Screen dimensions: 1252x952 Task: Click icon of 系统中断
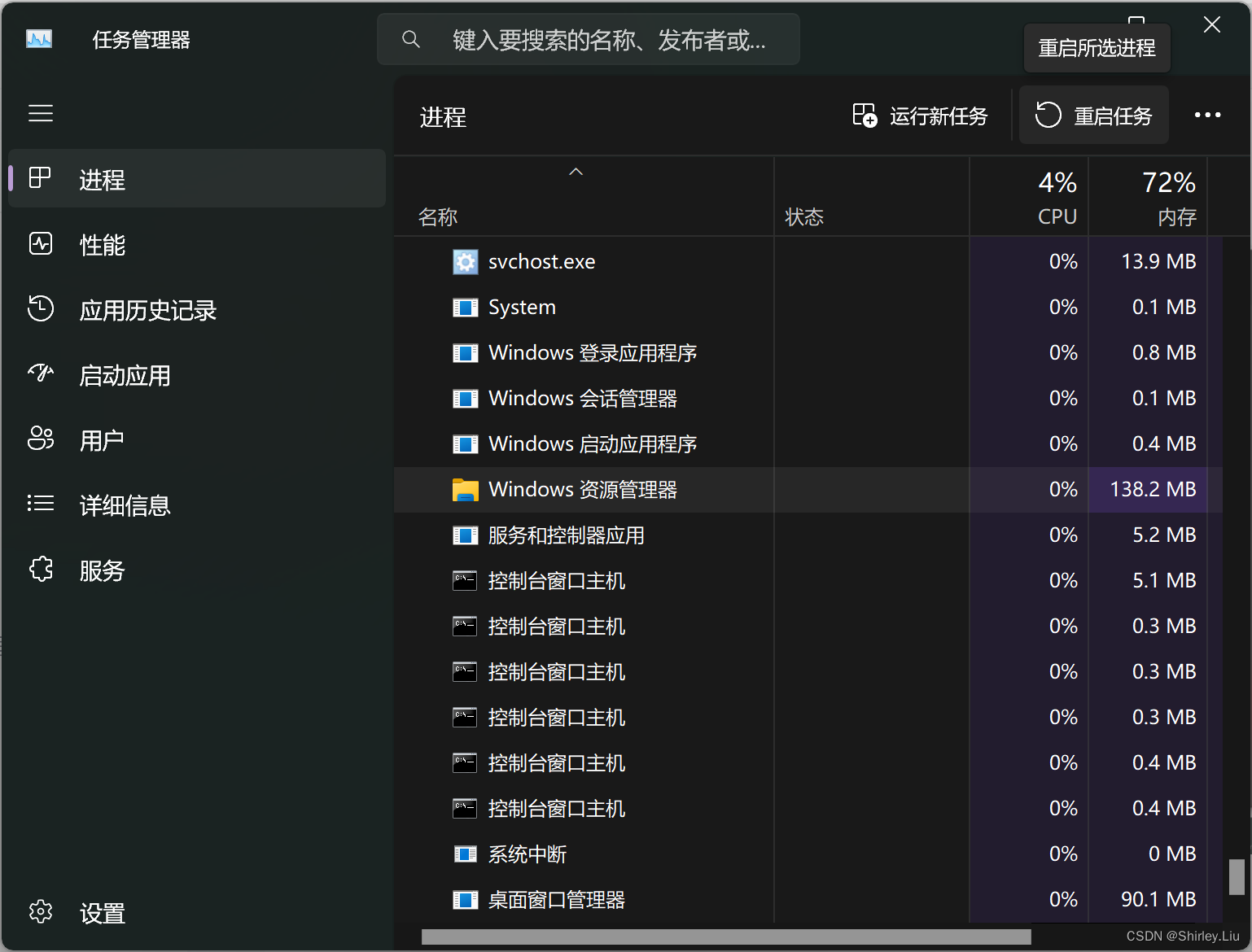coord(466,854)
